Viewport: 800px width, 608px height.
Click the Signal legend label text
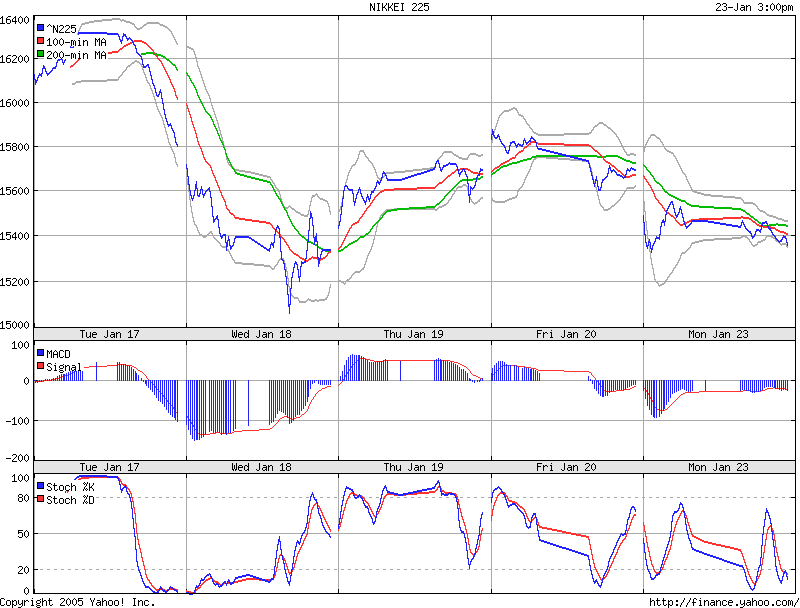tap(64, 367)
